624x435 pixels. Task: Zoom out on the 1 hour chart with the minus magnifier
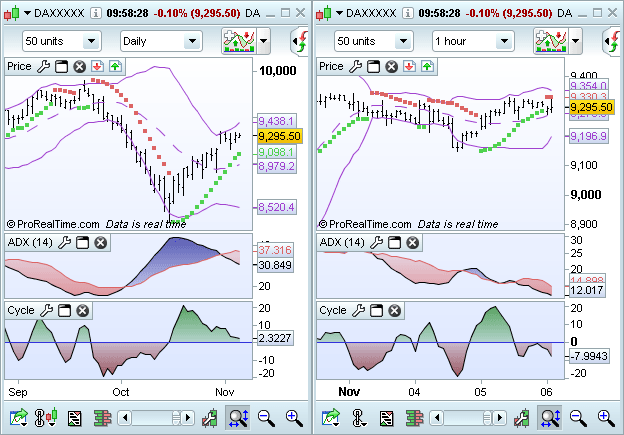point(578,418)
